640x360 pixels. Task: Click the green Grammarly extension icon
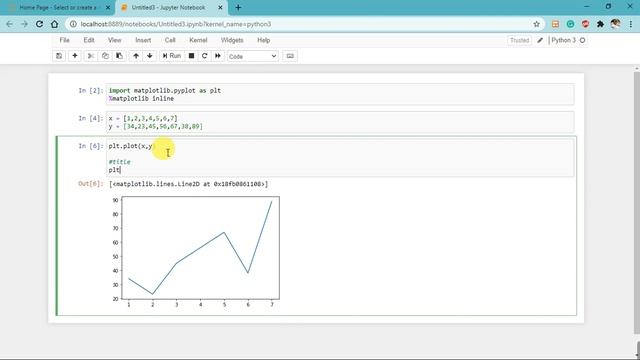click(x=570, y=24)
